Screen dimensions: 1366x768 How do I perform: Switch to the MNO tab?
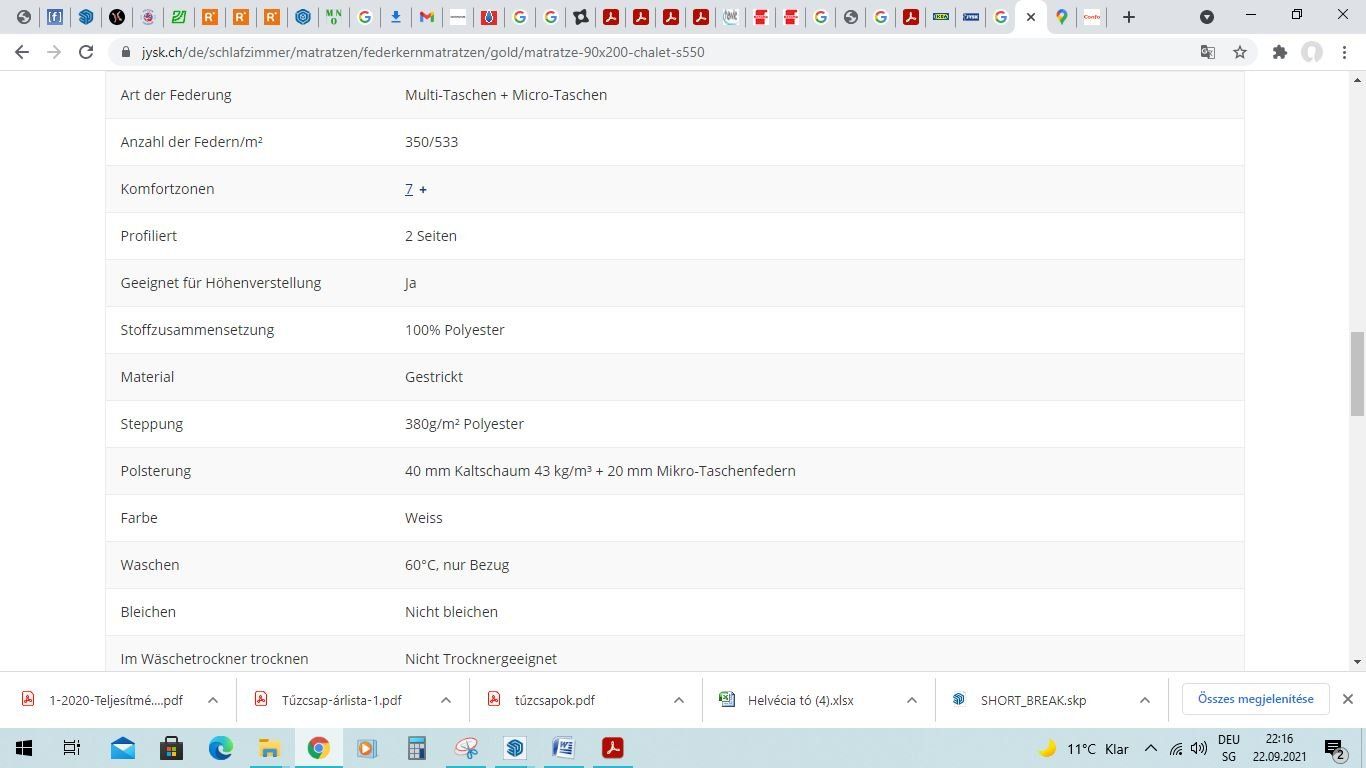click(x=333, y=17)
